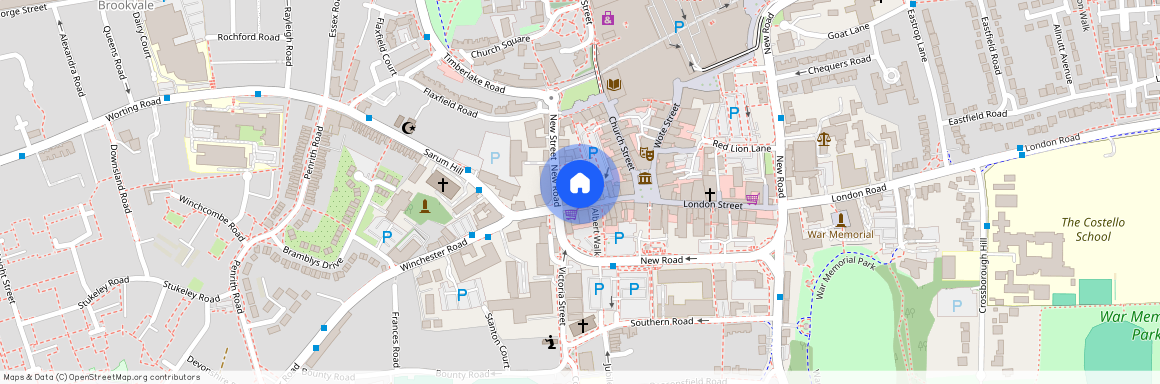The image size is (1160, 384).
Task: Click the Goat Lane label
Action: pos(848,32)
